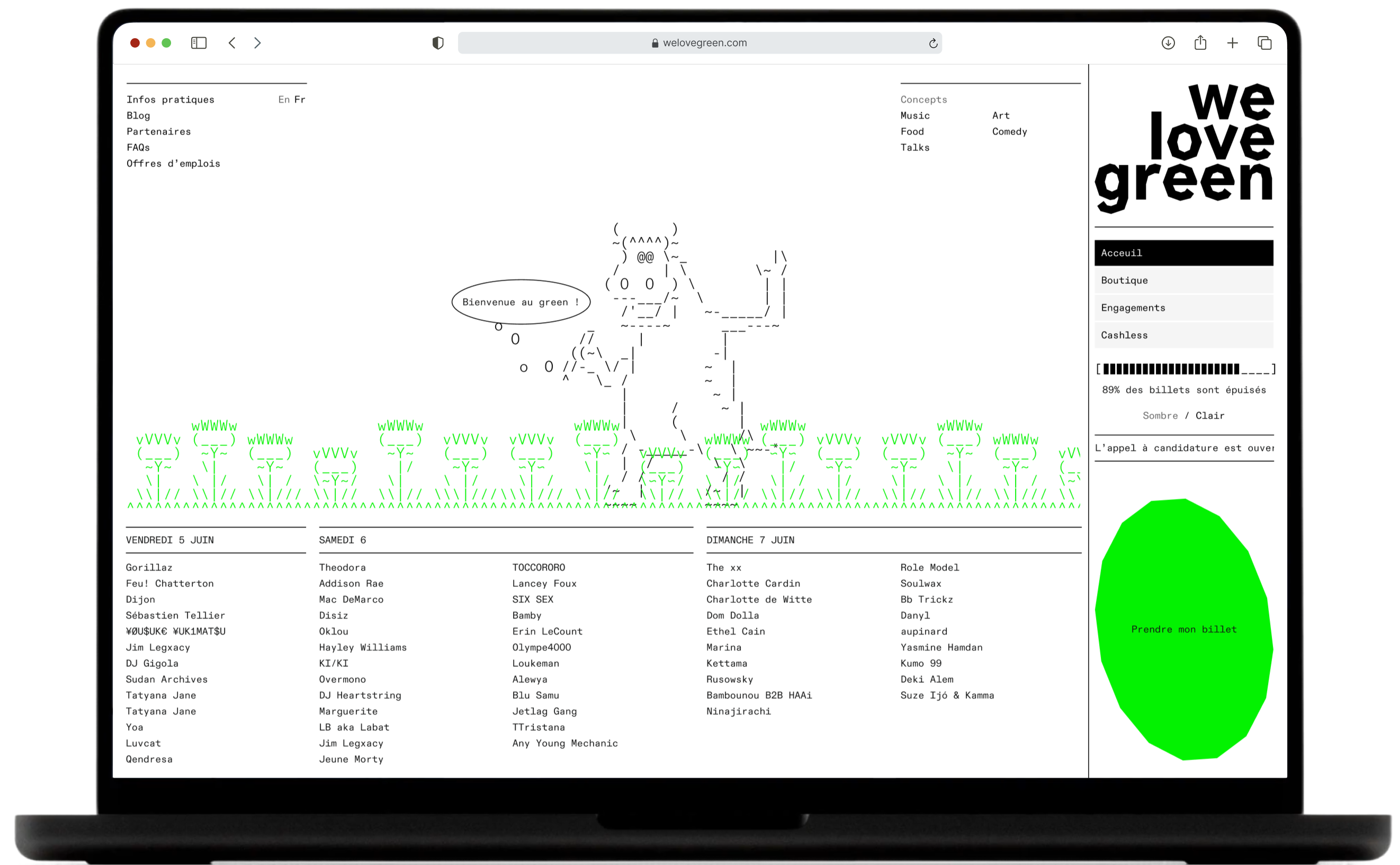This screenshot has height=865, width=1400.
Task: Open Charlotte de Witte artist link
Action: tap(759, 600)
